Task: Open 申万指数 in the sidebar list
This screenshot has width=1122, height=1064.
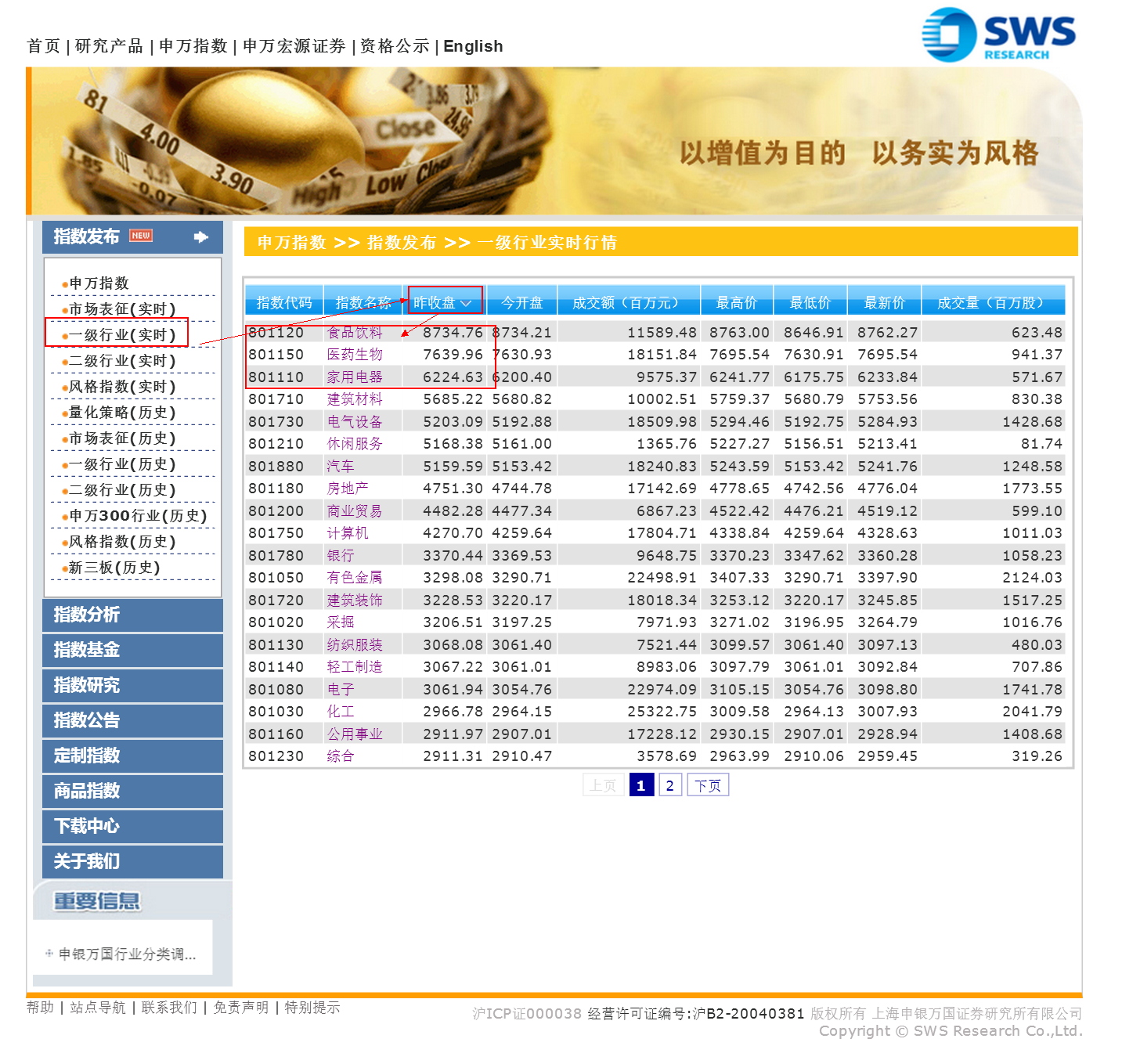Action: tap(99, 283)
